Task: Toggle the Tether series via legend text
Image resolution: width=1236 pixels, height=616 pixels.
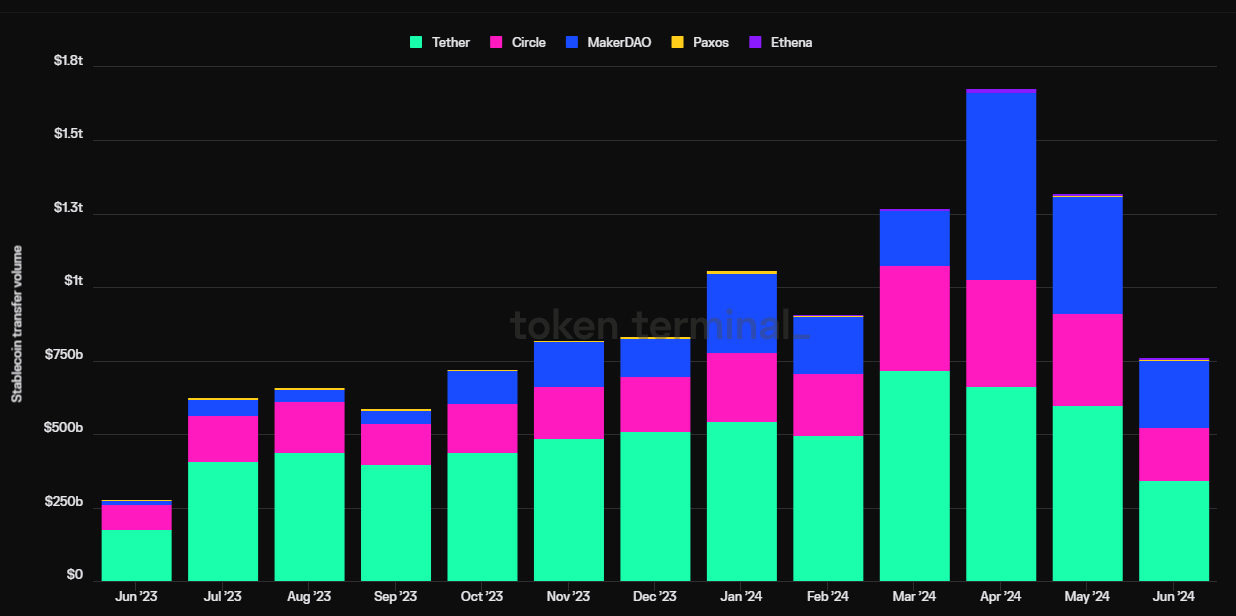Action: point(450,42)
